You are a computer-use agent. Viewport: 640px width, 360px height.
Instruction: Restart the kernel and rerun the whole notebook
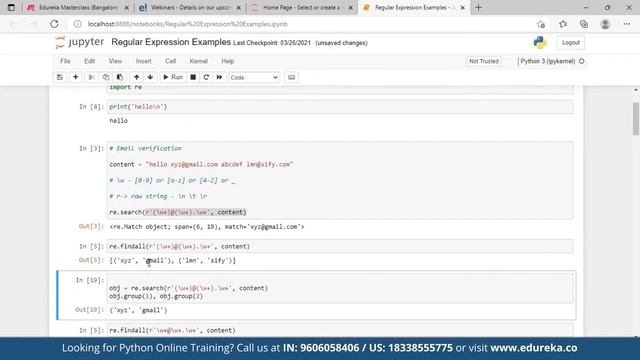[219, 77]
